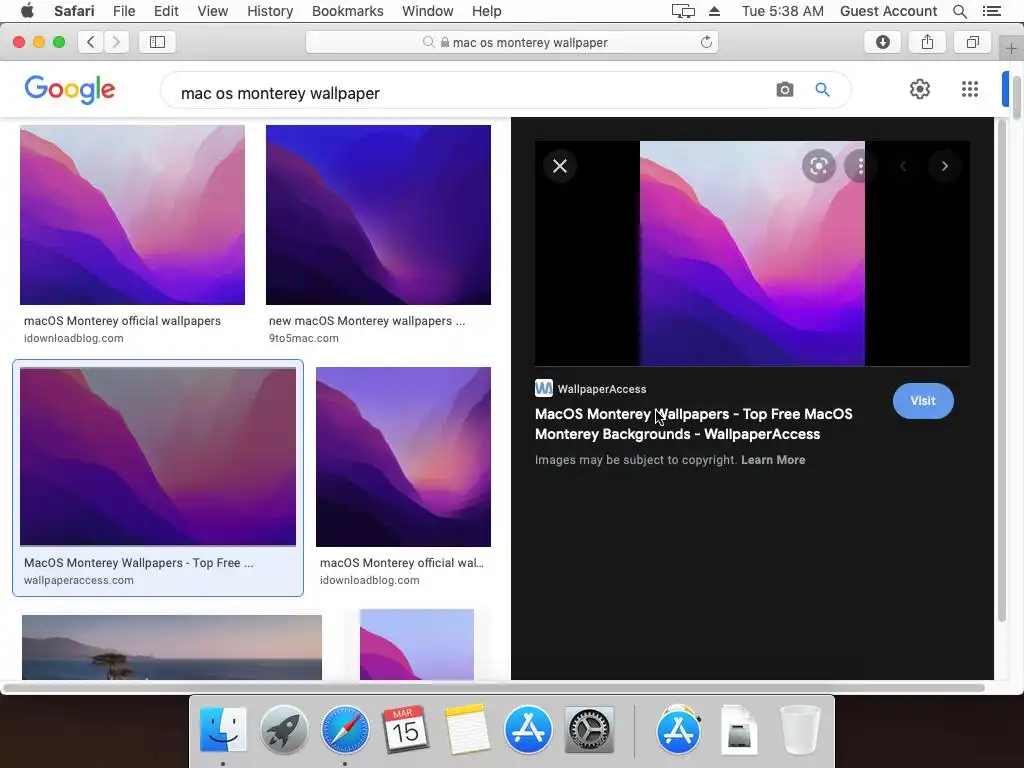This screenshot has height=768, width=1024.
Task: Reload the page in address bar
Action: (706, 42)
